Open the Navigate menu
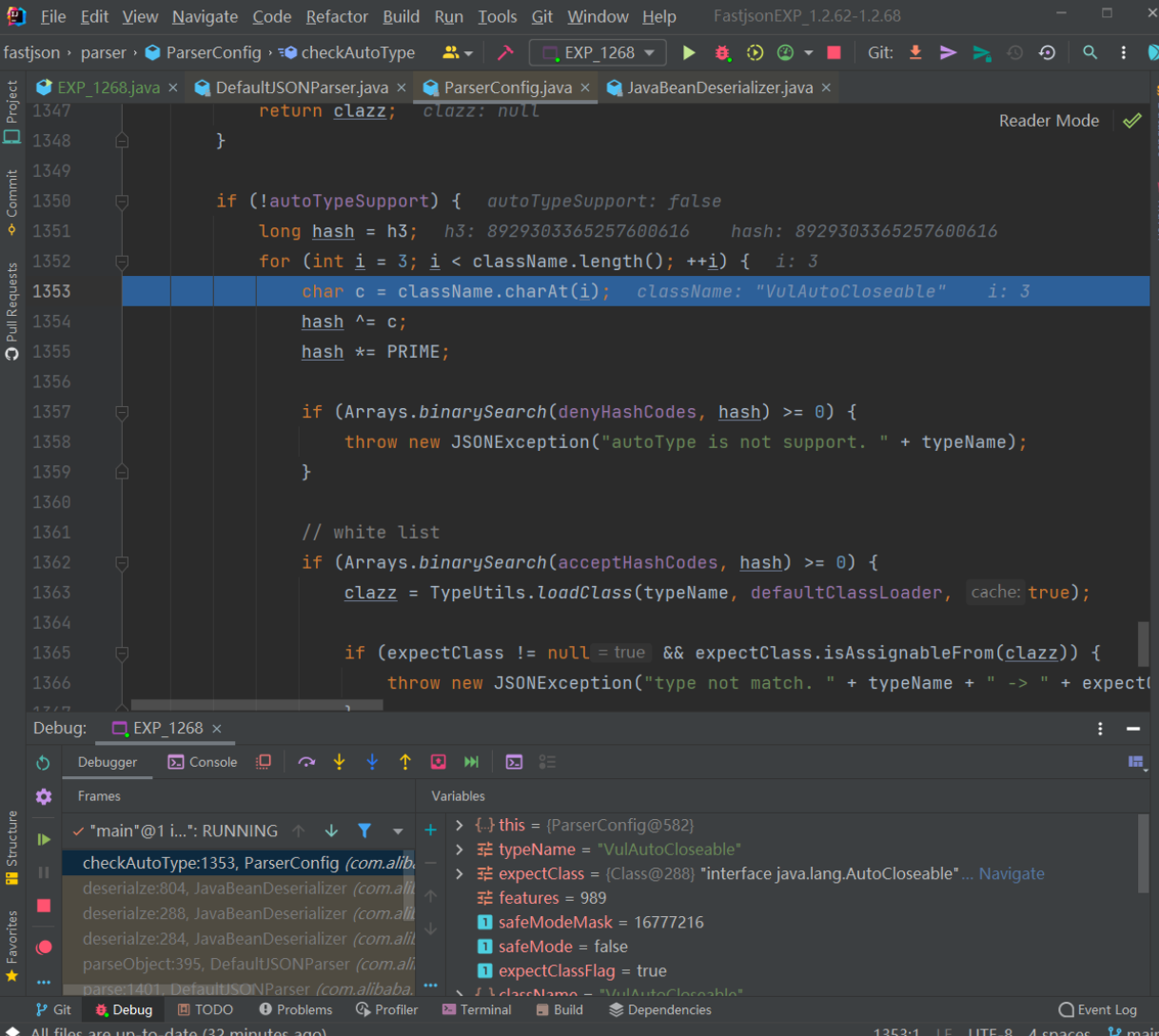1159x1036 pixels. (205, 16)
